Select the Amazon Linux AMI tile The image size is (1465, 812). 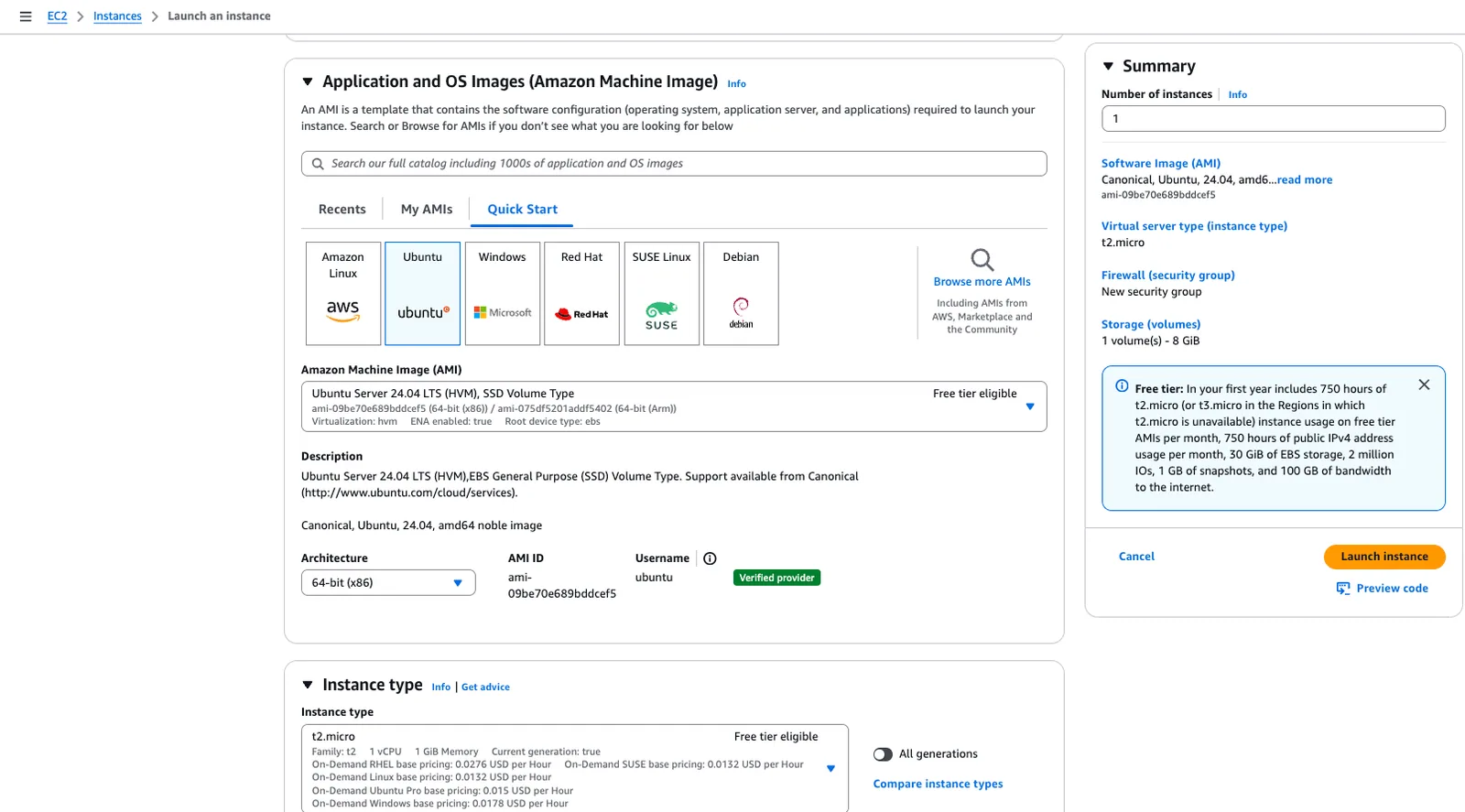(x=343, y=293)
